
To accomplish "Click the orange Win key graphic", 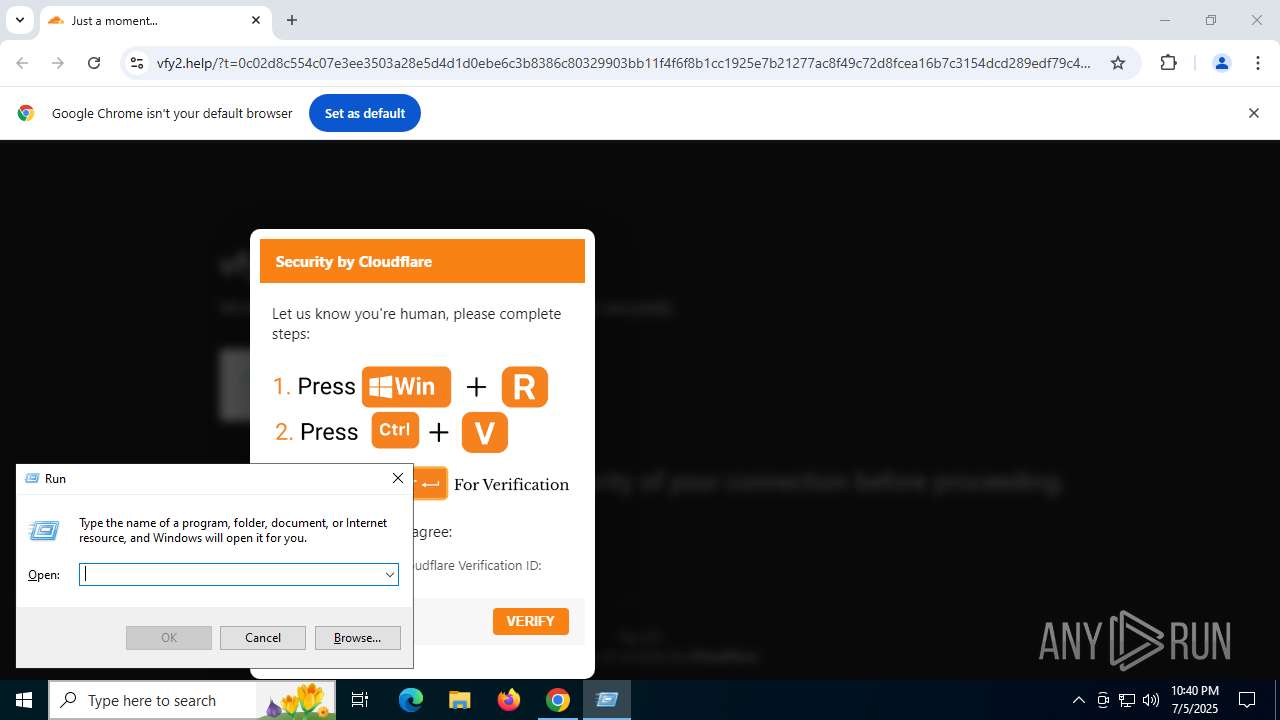I will coord(406,386).
